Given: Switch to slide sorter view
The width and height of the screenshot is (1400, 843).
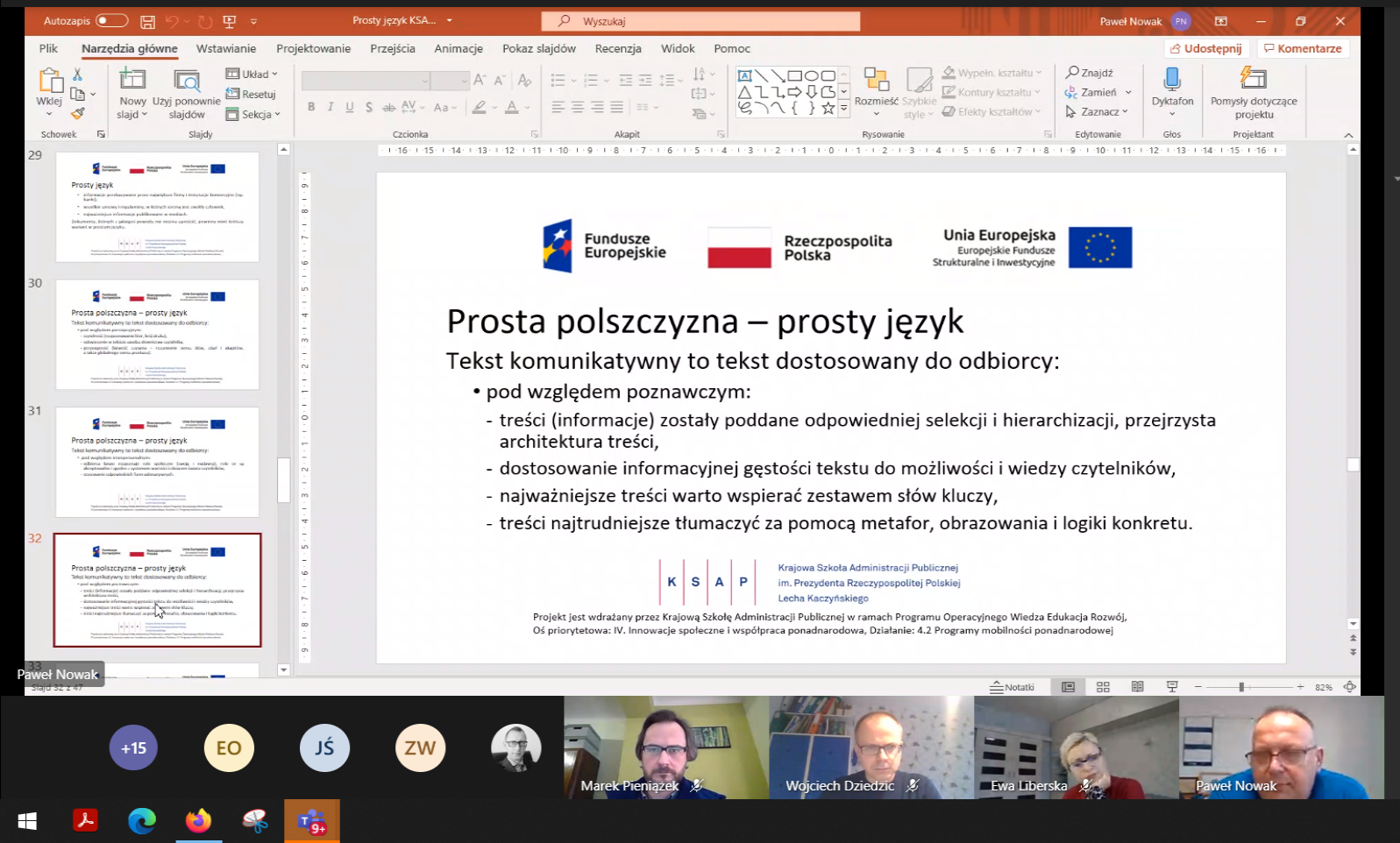Looking at the screenshot, I should 1103,687.
